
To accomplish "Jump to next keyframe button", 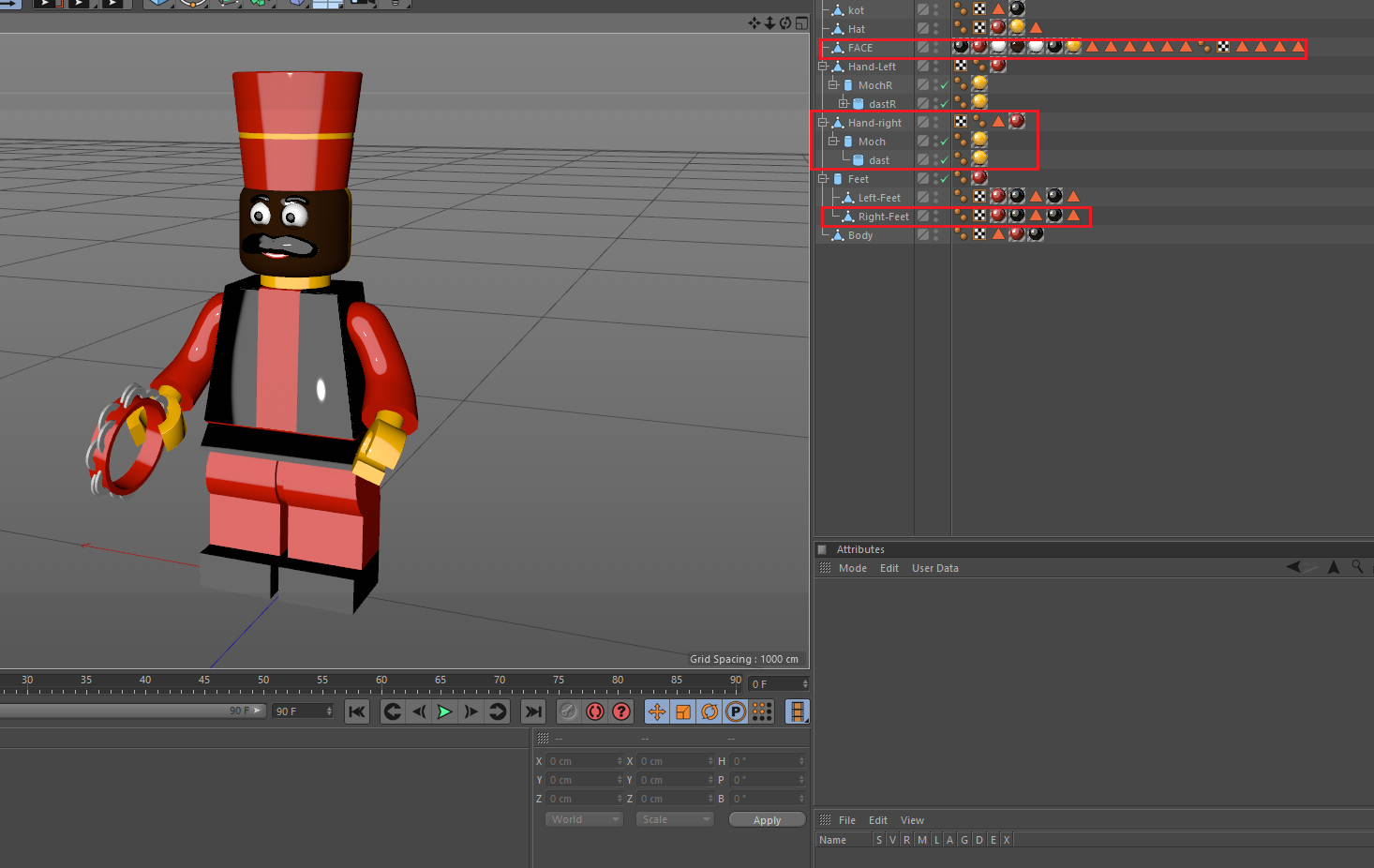I will (x=498, y=711).
